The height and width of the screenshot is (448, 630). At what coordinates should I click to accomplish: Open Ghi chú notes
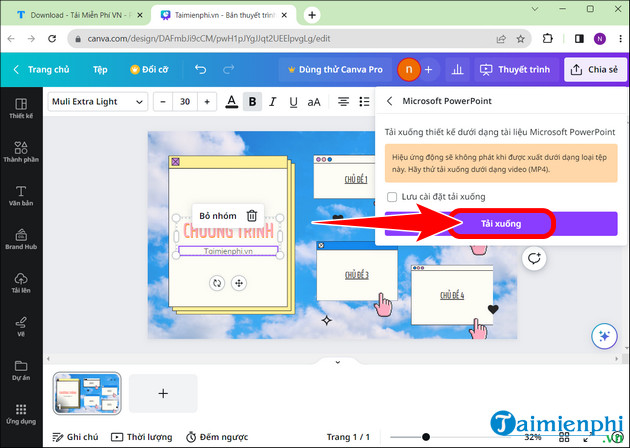75,437
